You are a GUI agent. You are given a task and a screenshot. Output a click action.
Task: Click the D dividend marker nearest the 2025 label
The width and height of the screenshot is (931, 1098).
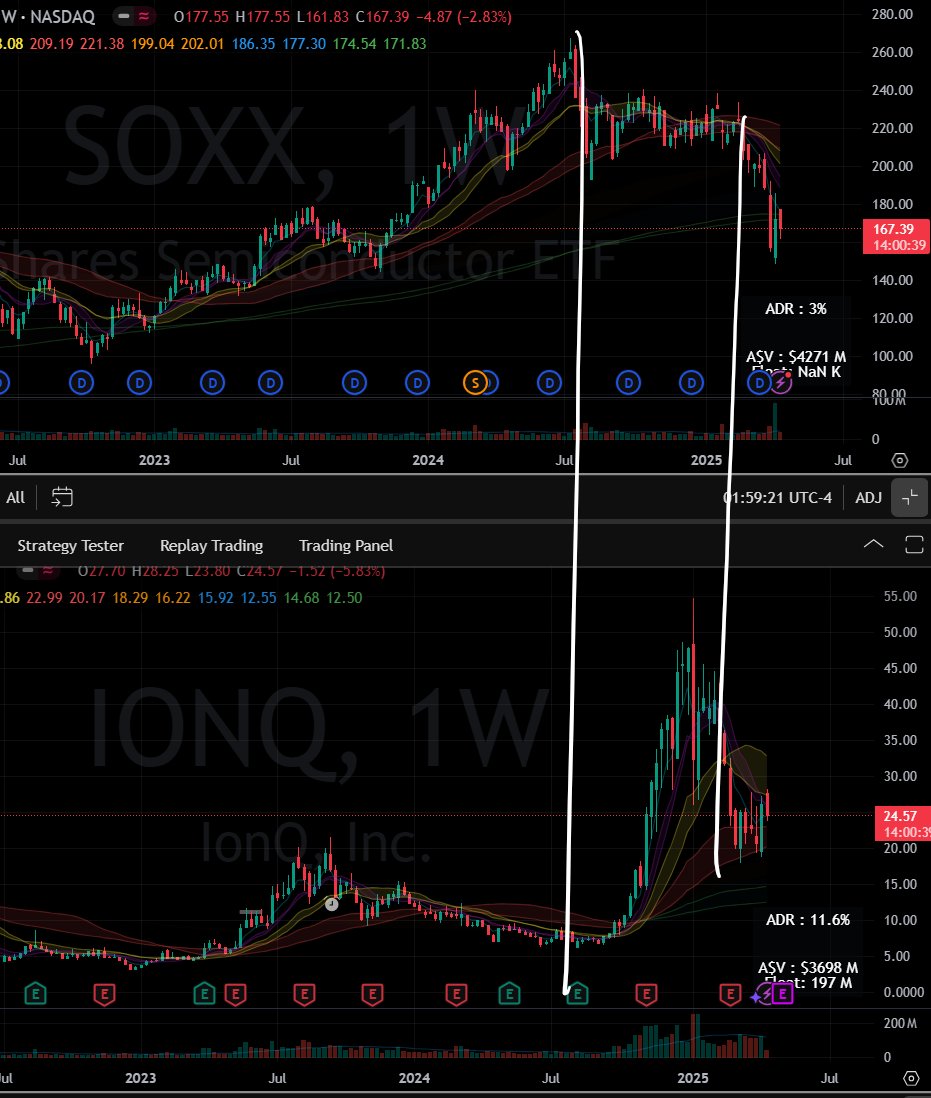[x=692, y=382]
